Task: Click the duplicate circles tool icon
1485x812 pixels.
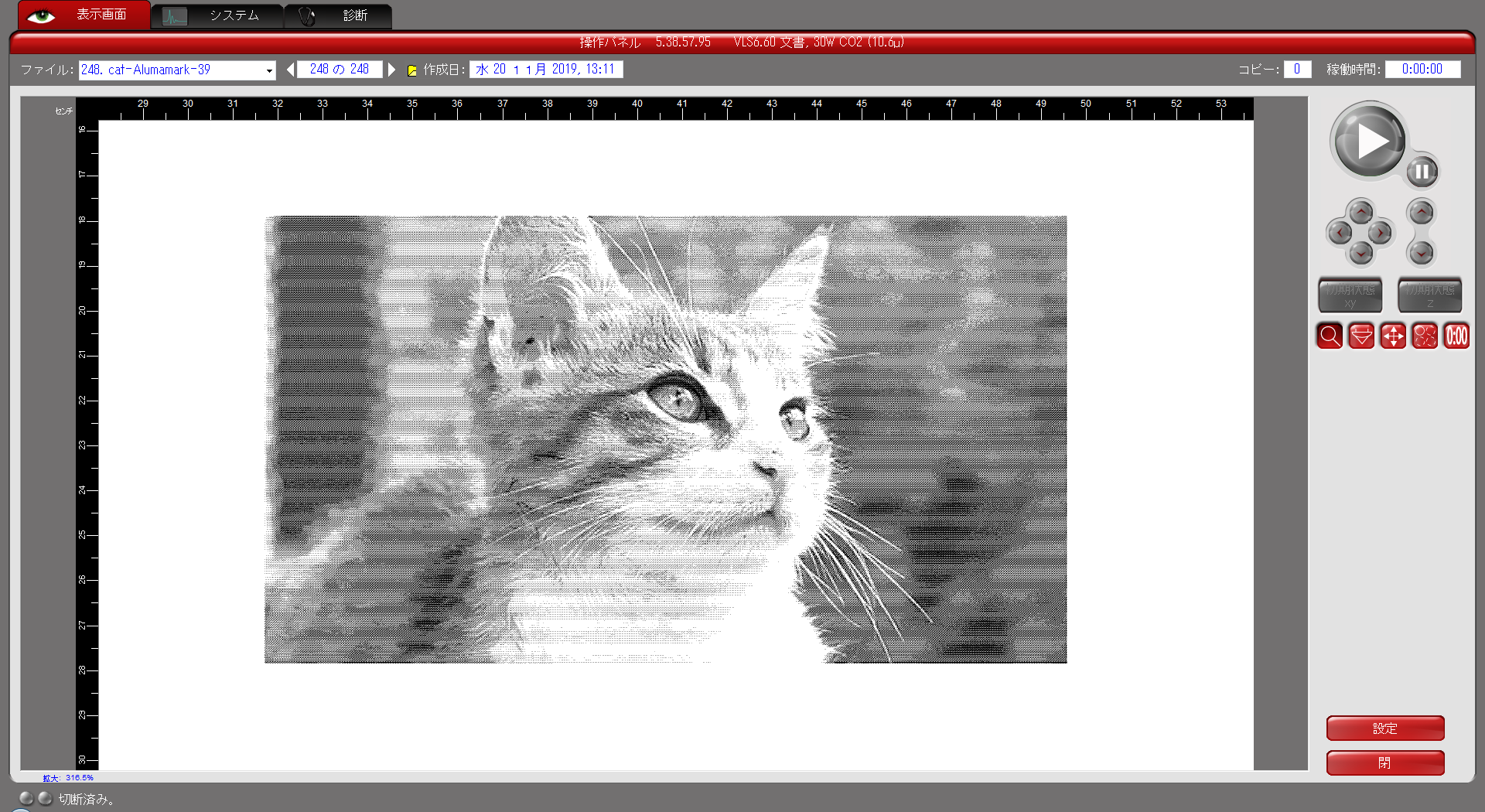Action: (x=1425, y=336)
